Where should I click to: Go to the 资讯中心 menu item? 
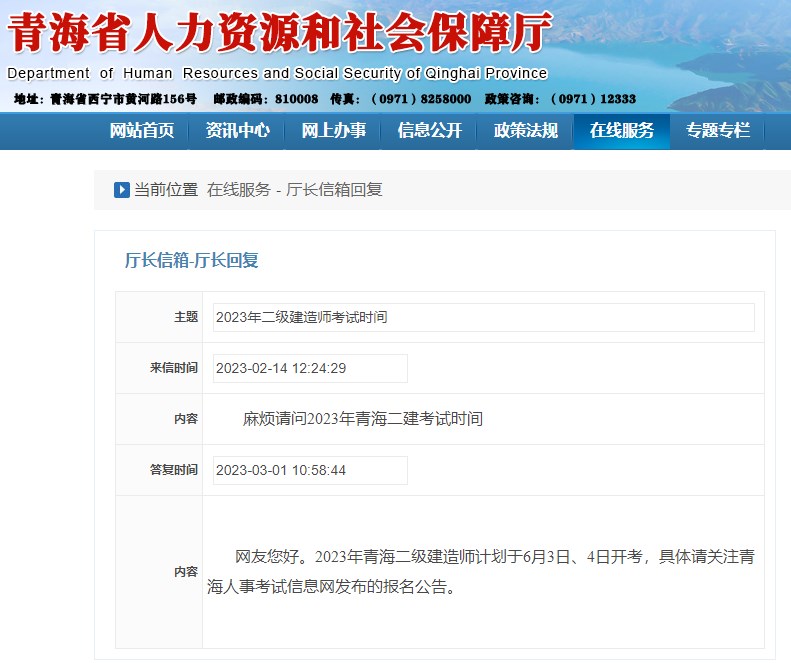(x=237, y=130)
